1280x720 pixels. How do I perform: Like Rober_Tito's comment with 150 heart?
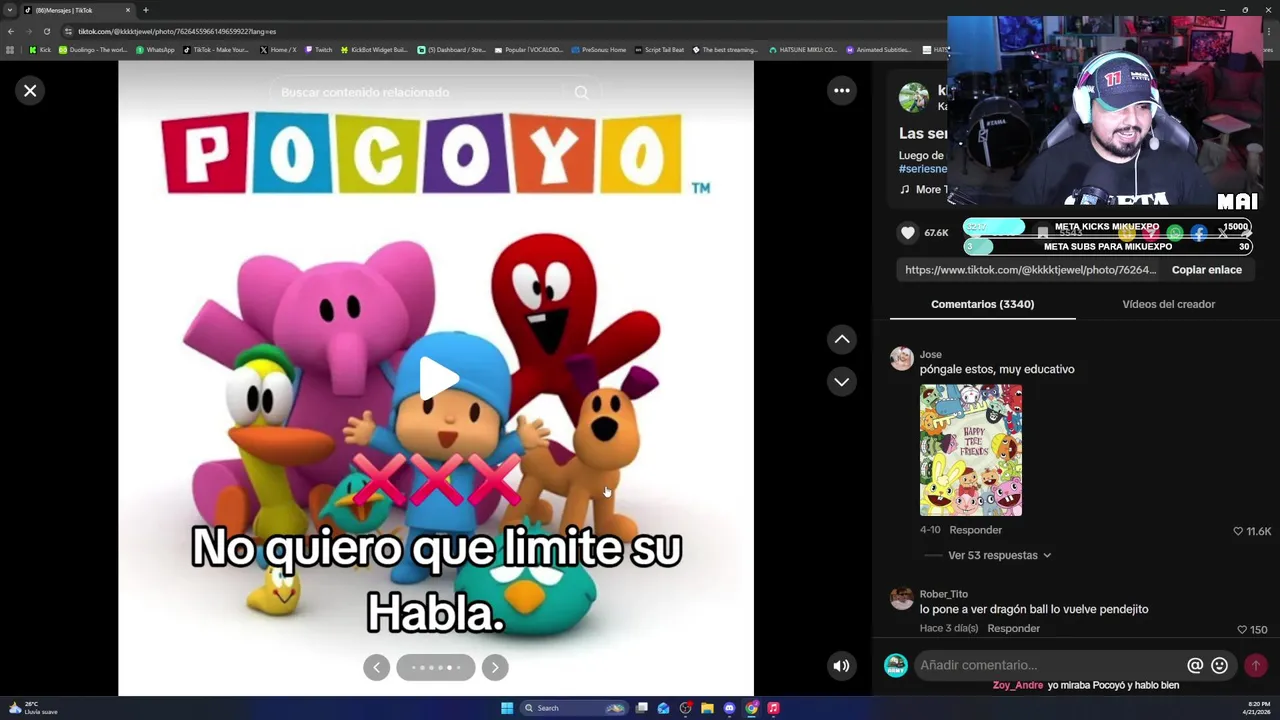pyautogui.click(x=1241, y=629)
